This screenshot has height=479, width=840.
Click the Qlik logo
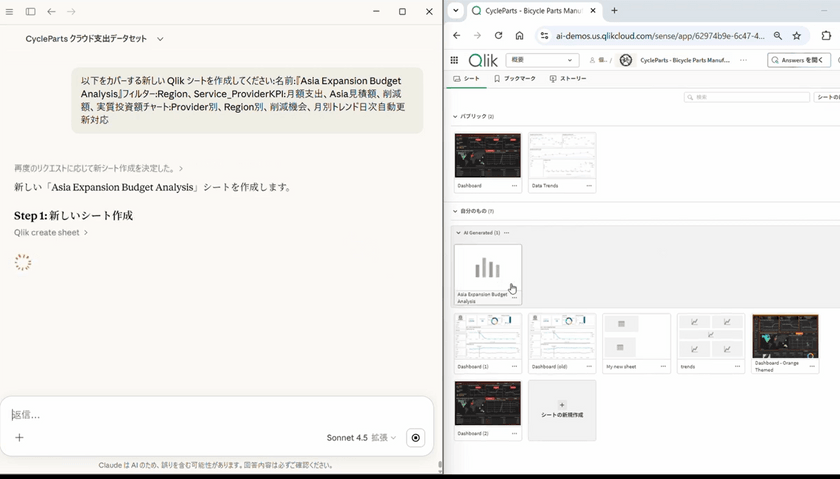point(483,60)
